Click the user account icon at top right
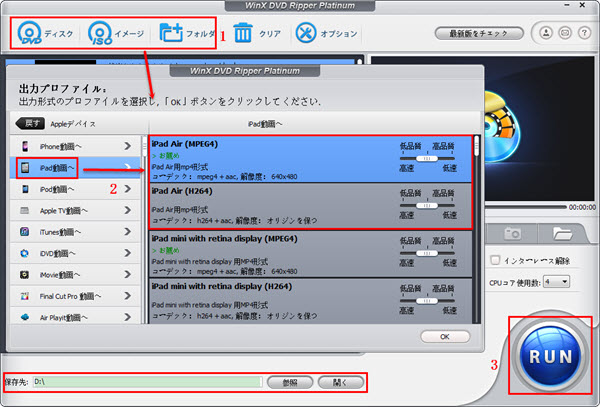 pyautogui.click(x=546, y=33)
